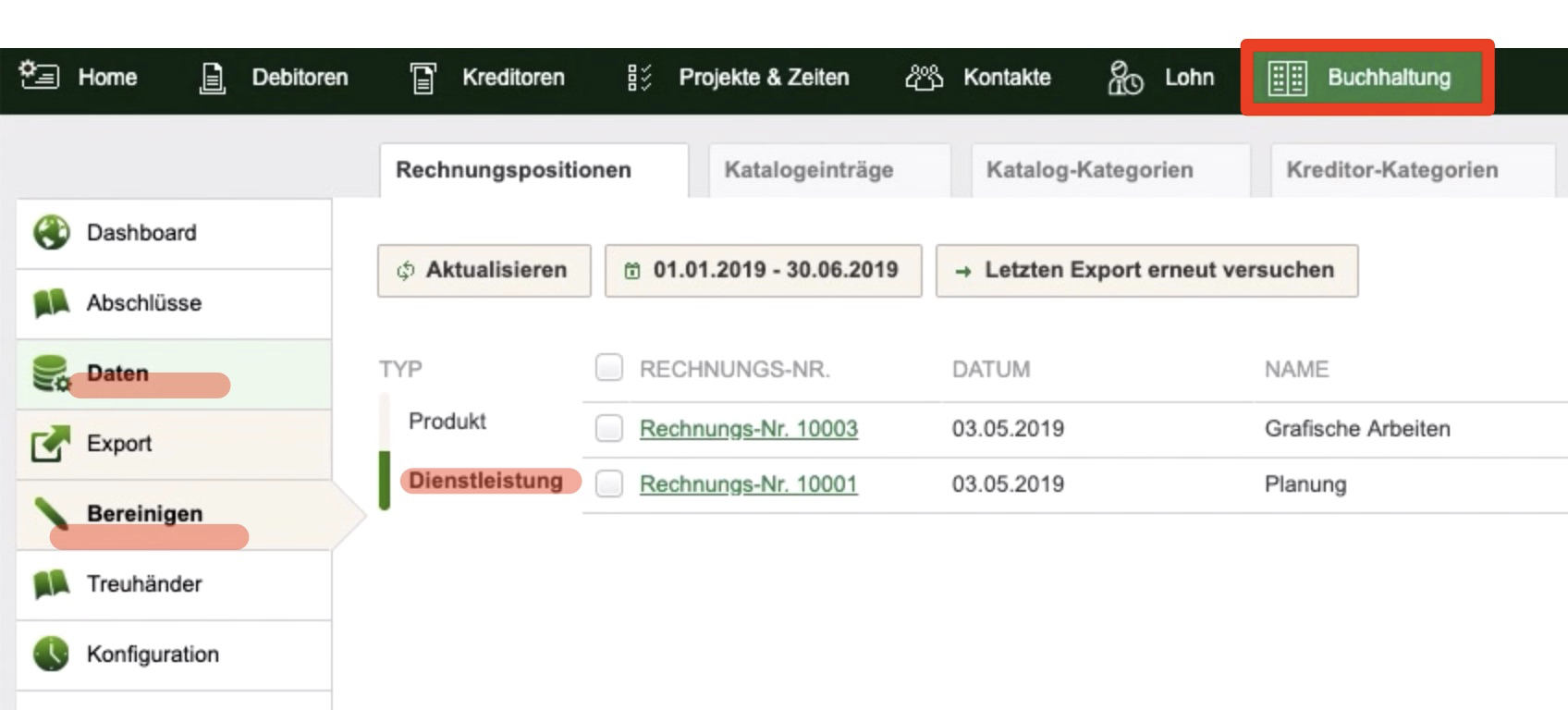Click the Lohn person-clock icon
This screenshot has width=1568, height=710.
pos(1125,78)
